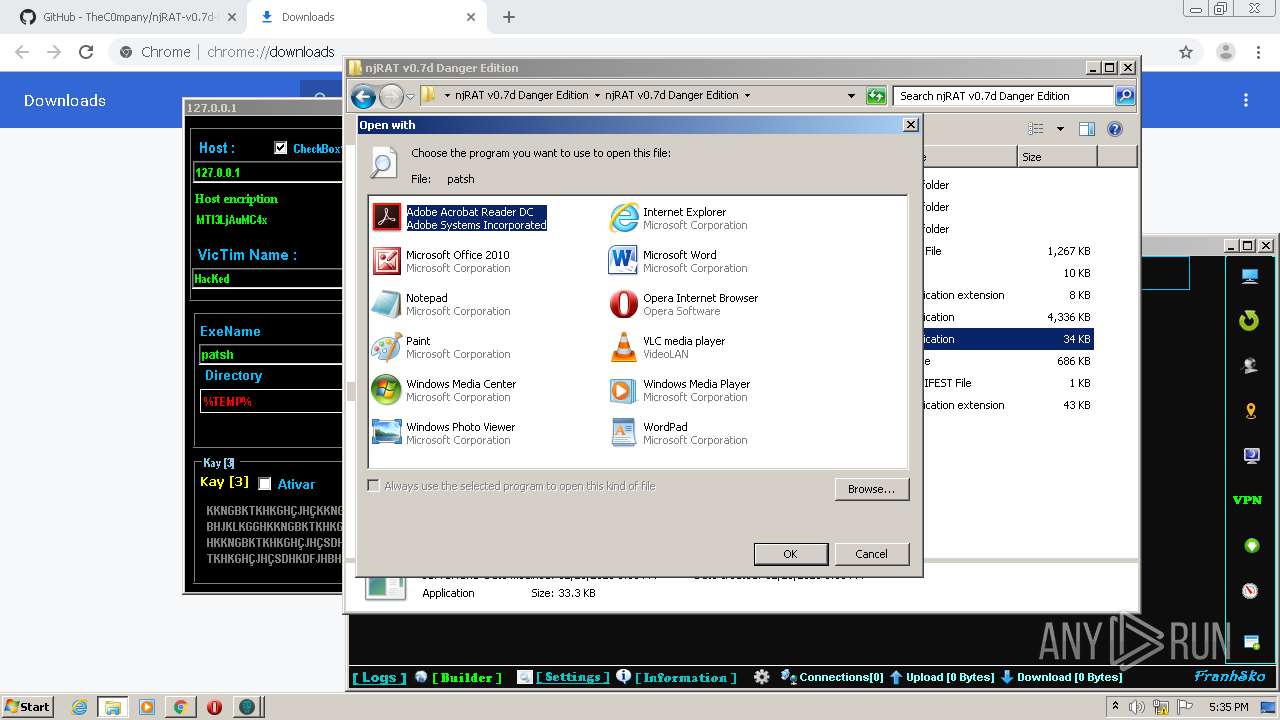
Task: Open a new Chrome tab
Action: click(x=508, y=17)
